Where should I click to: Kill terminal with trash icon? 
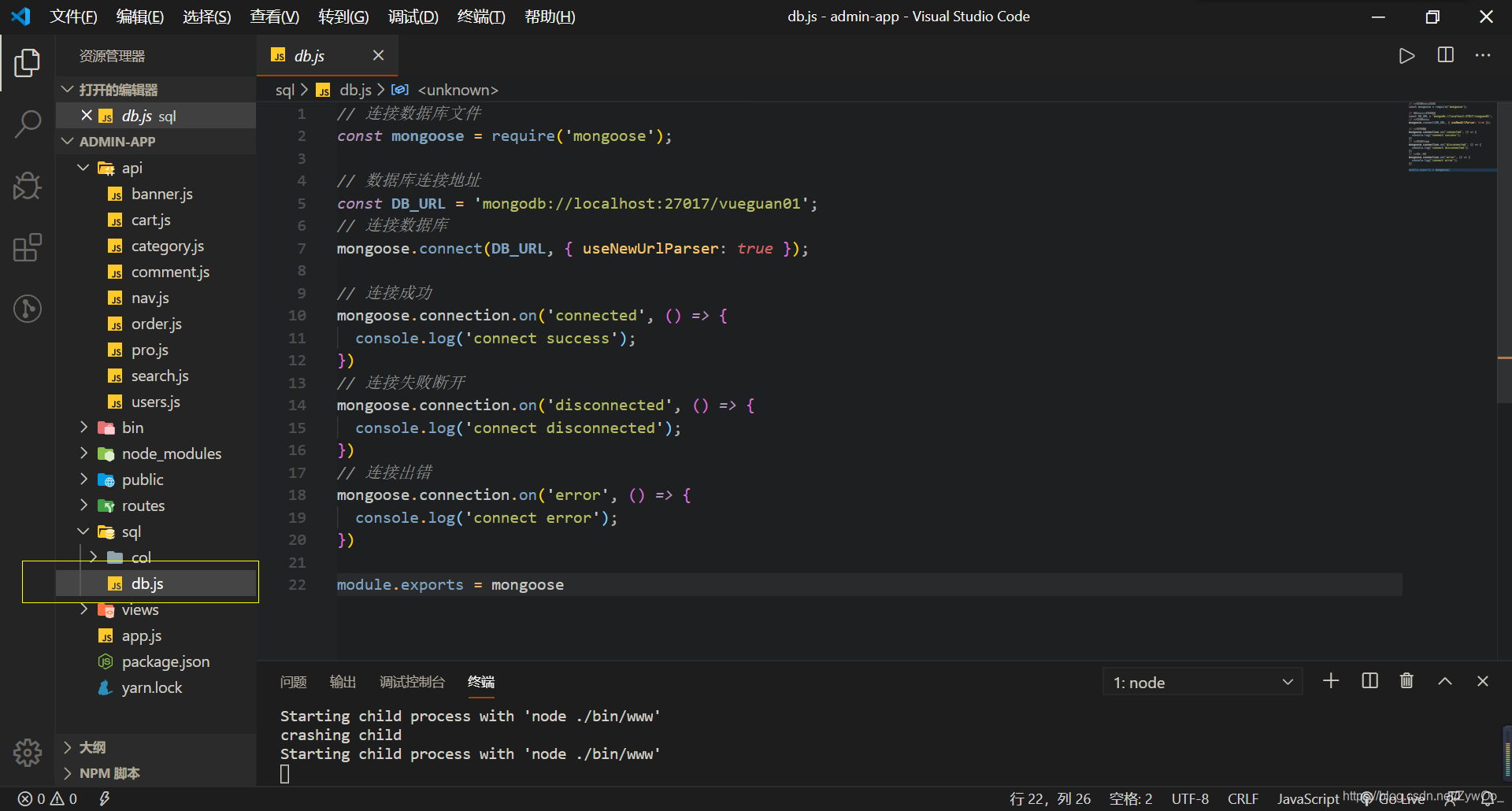(x=1406, y=681)
